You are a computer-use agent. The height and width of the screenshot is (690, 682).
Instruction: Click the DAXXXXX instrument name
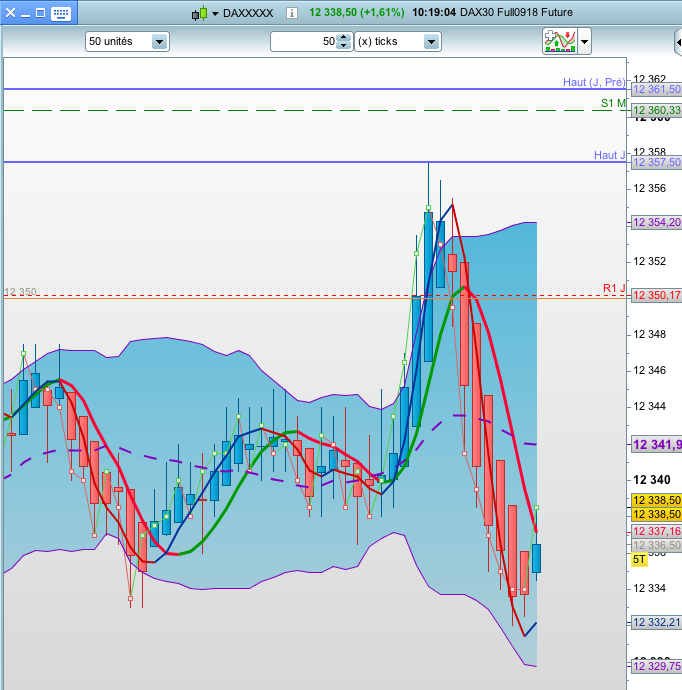(x=248, y=13)
